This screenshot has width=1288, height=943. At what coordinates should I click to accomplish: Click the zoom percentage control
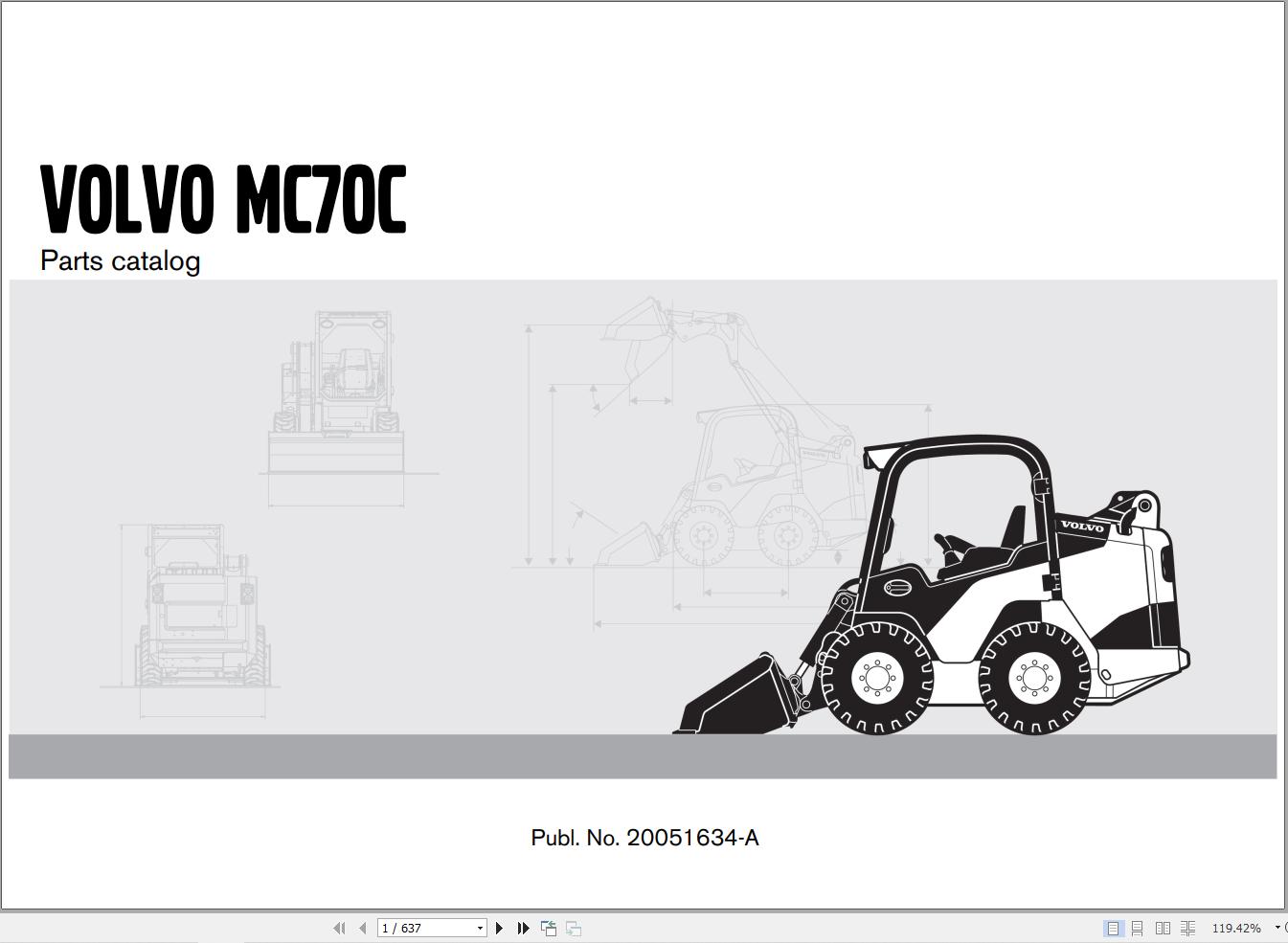coord(1237,928)
